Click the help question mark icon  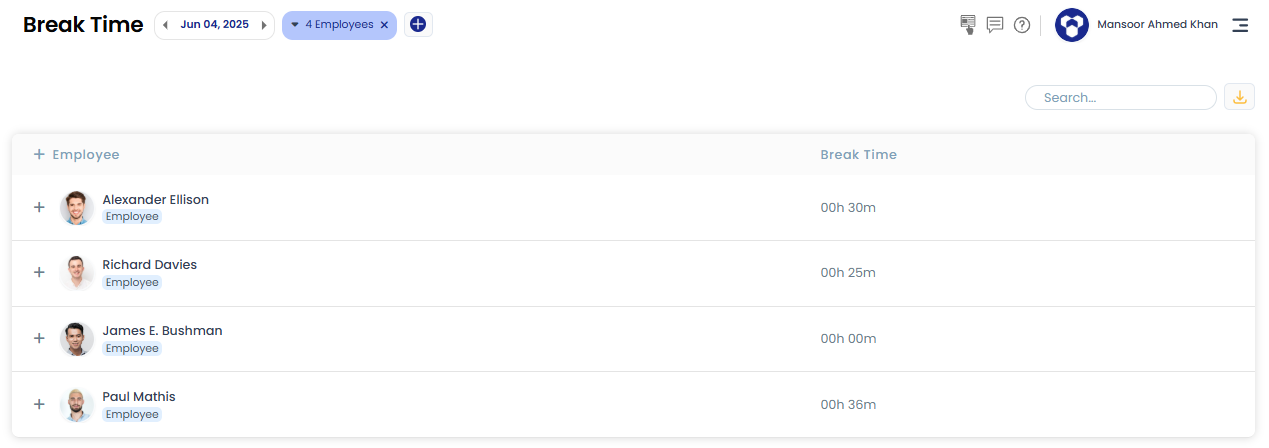[1022, 25]
